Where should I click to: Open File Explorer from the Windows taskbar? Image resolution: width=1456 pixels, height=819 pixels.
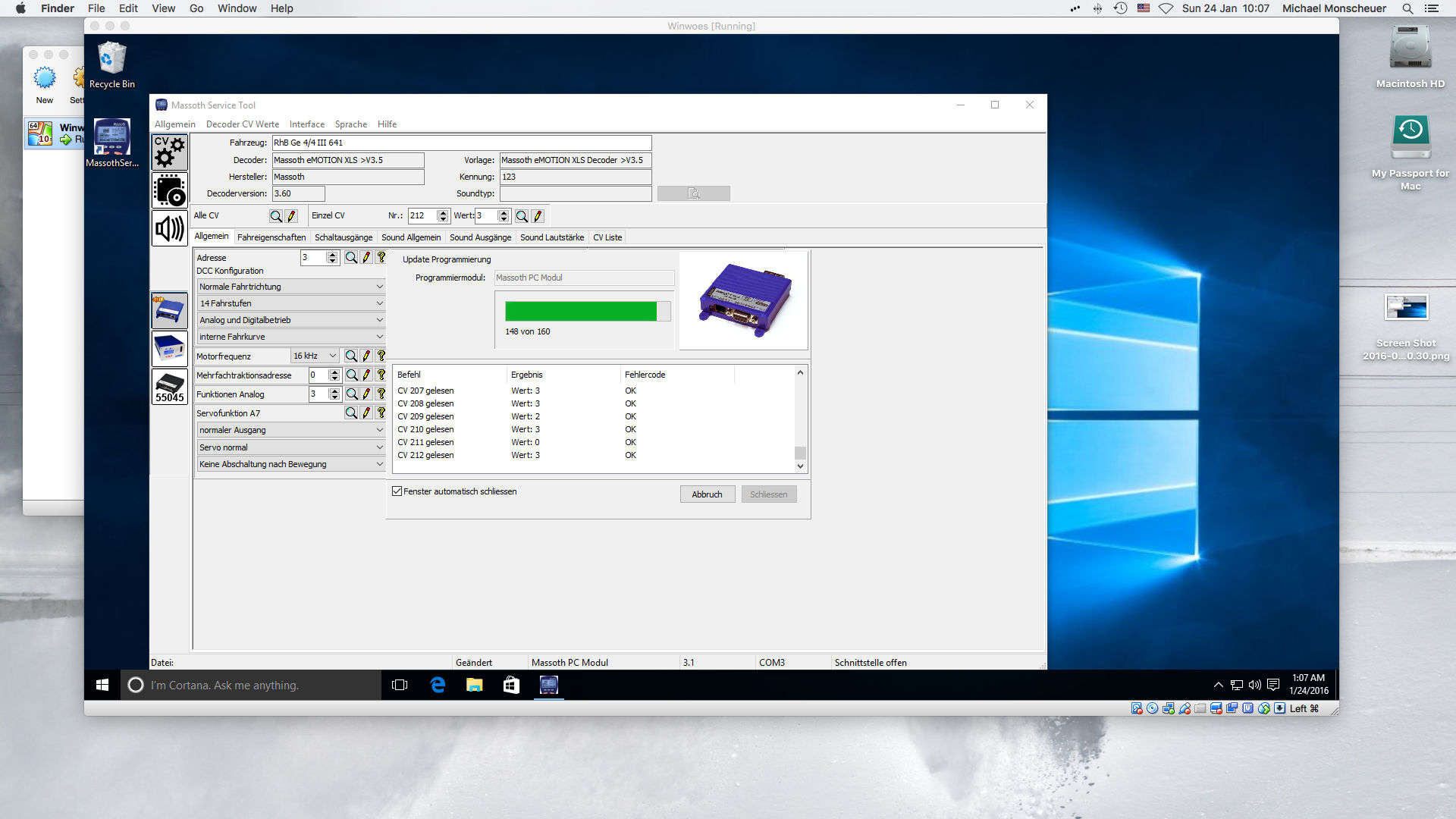pyautogui.click(x=475, y=685)
